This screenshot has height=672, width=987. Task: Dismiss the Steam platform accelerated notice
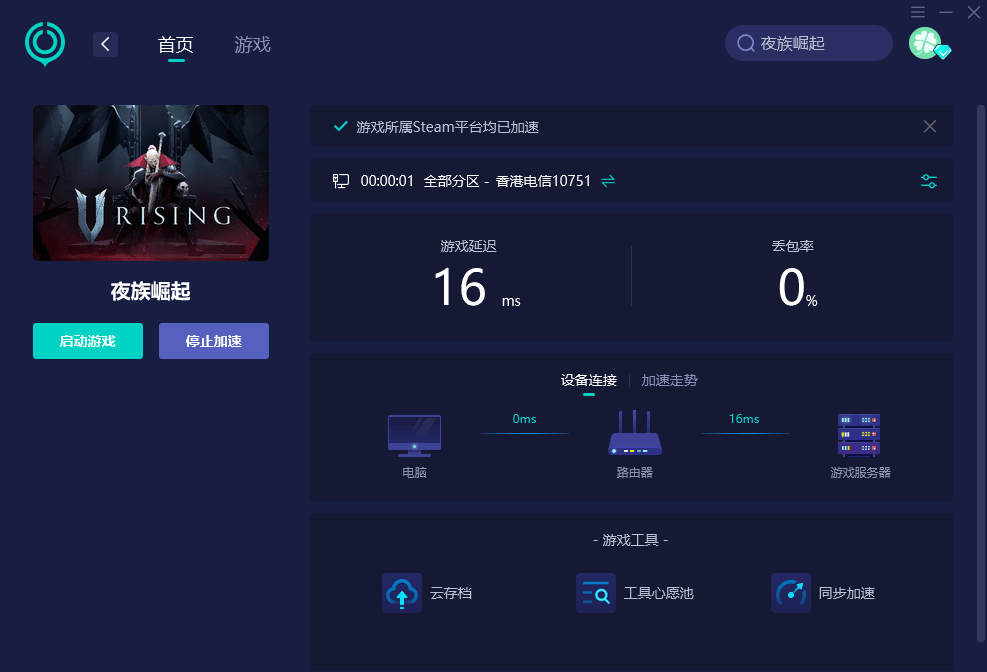click(x=930, y=126)
